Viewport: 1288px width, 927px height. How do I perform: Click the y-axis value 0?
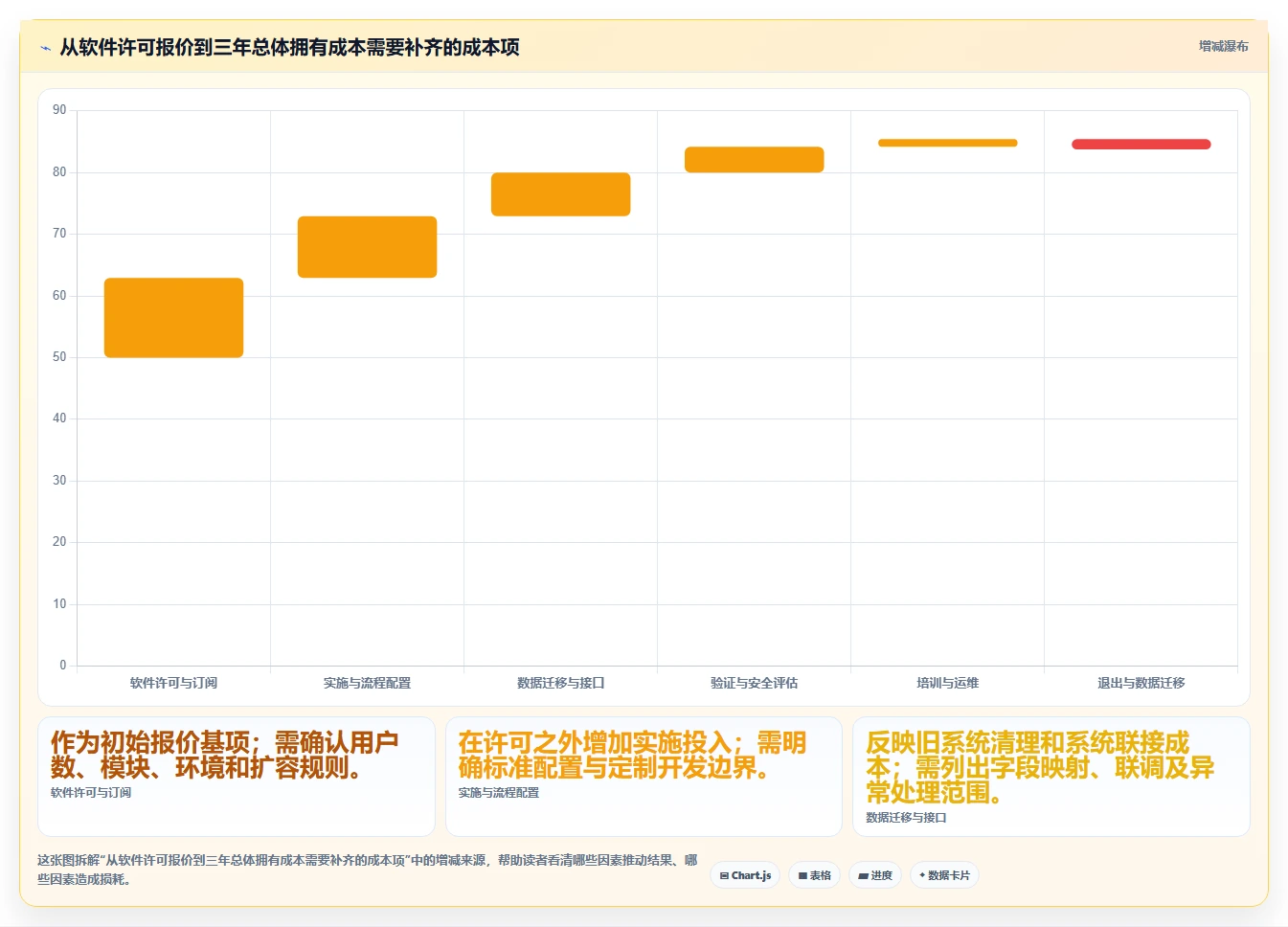click(63, 665)
